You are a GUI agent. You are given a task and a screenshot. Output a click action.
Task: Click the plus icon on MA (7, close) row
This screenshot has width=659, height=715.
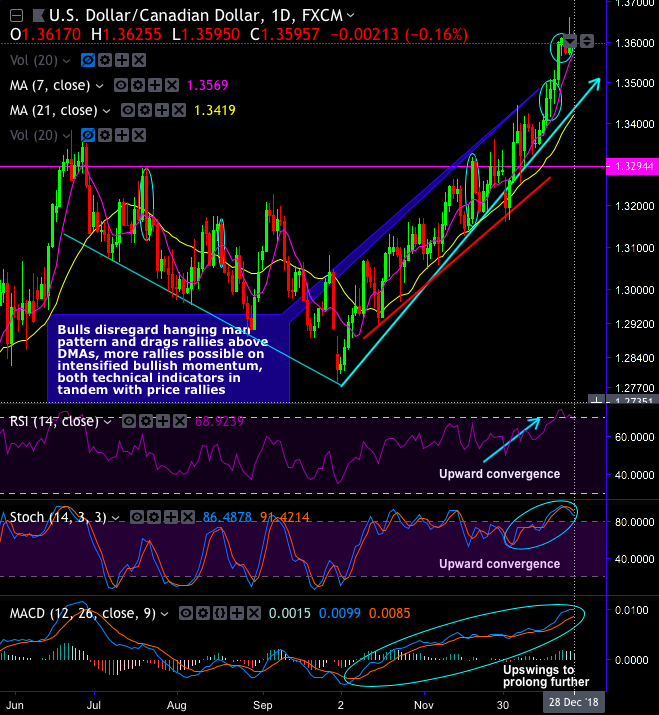coord(155,85)
